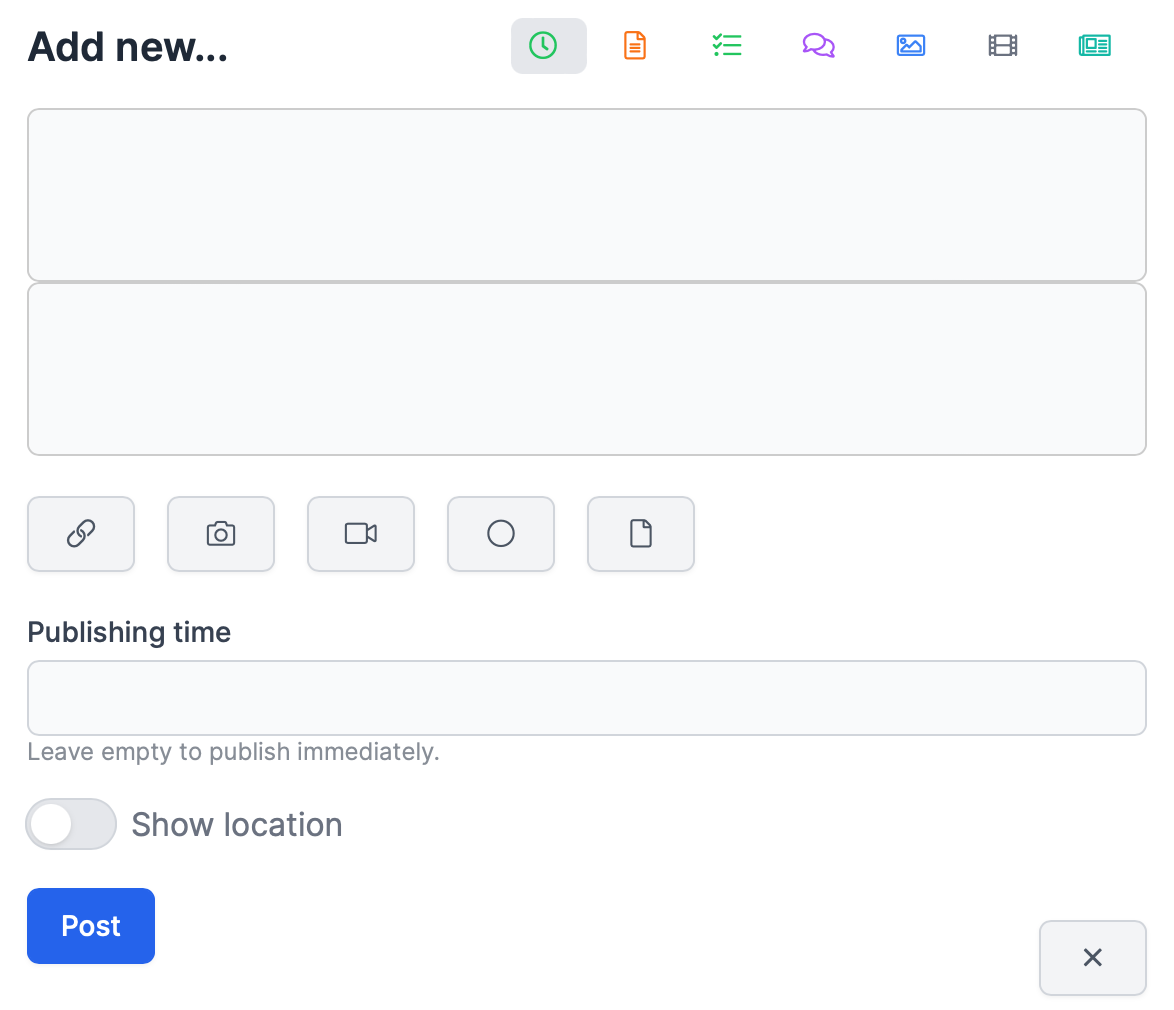Select the gray film strip post type

click(1002, 46)
